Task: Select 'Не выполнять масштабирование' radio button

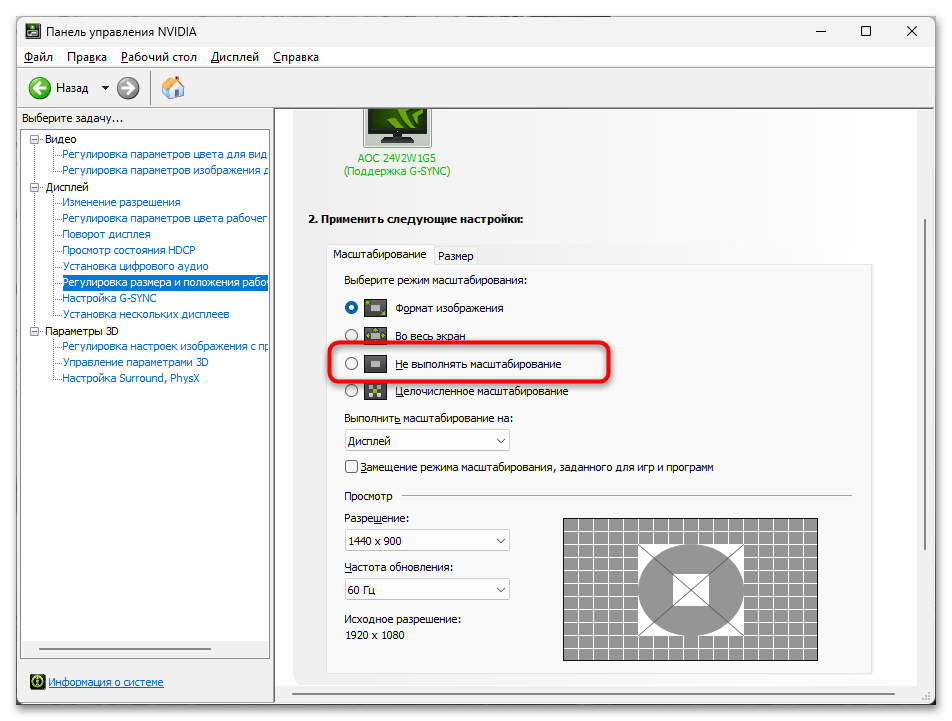Action: pos(351,364)
